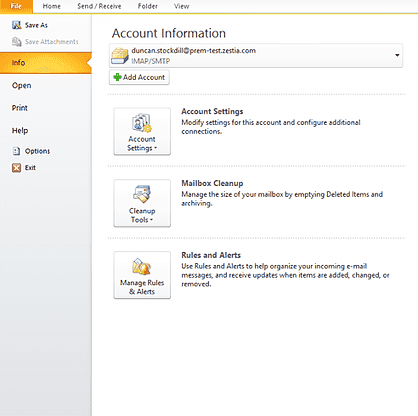
Task: Open the Send / Receive tab
Action: coord(99,6)
